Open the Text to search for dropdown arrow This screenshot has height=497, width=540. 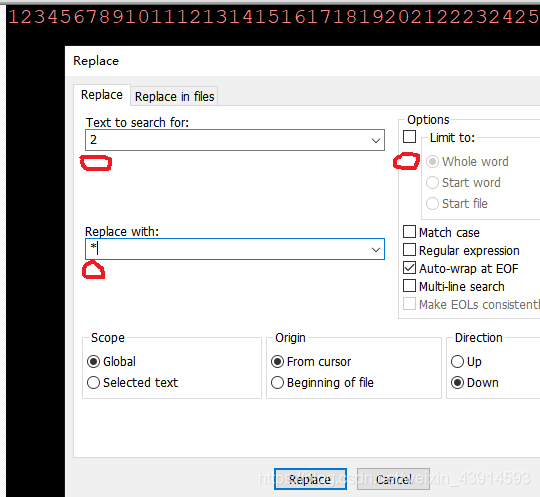pyautogui.click(x=376, y=140)
